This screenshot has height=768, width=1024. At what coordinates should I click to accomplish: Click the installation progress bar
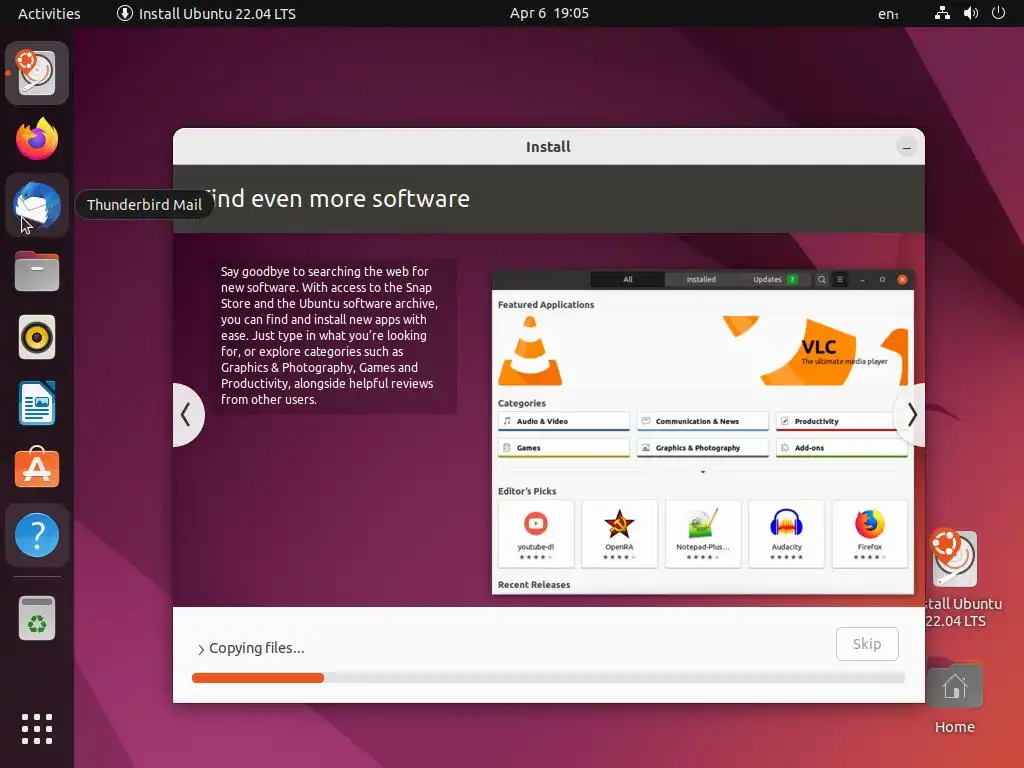click(549, 678)
